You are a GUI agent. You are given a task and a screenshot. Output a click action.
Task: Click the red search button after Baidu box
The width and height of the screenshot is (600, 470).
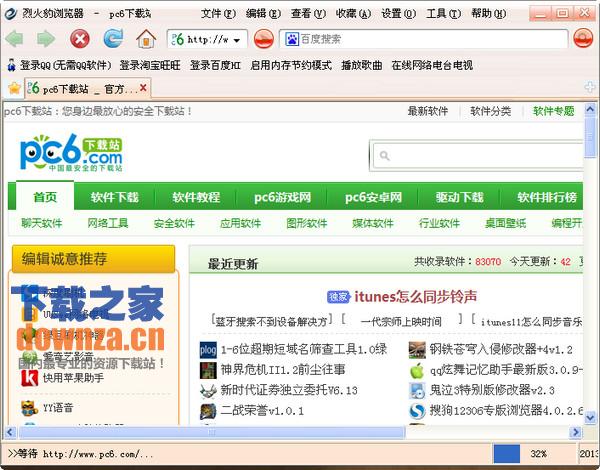click(x=583, y=38)
